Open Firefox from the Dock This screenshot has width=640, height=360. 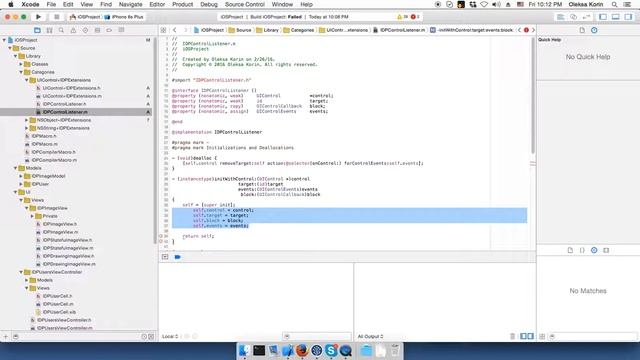(x=302, y=350)
